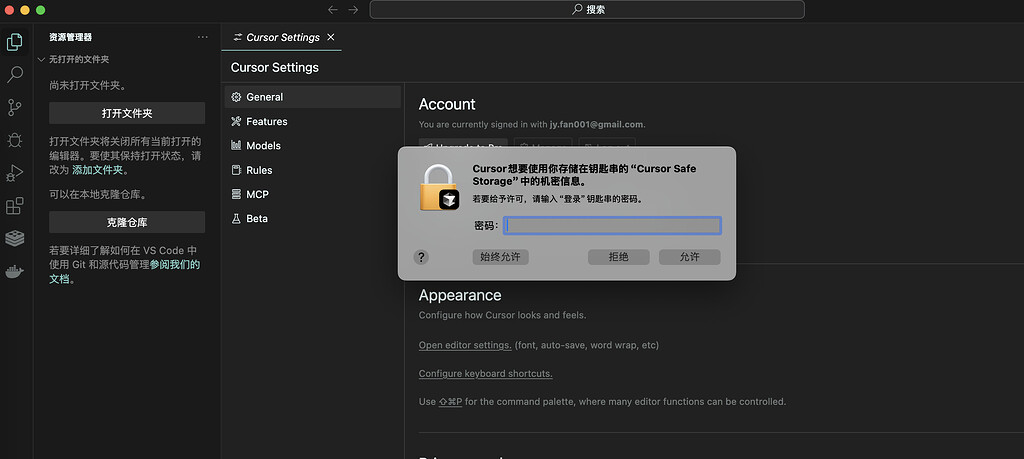Focus the 密码 password field
The width and height of the screenshot is (1024, 459).
[613, 225]
